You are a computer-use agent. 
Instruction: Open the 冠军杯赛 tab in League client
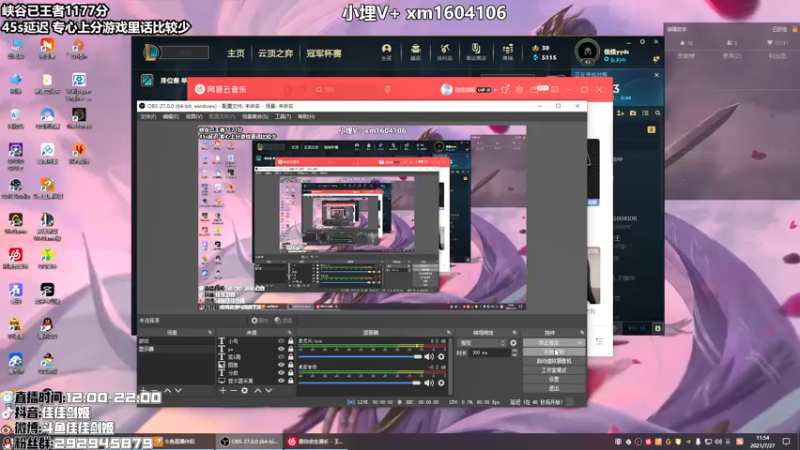tap(323, 53)
